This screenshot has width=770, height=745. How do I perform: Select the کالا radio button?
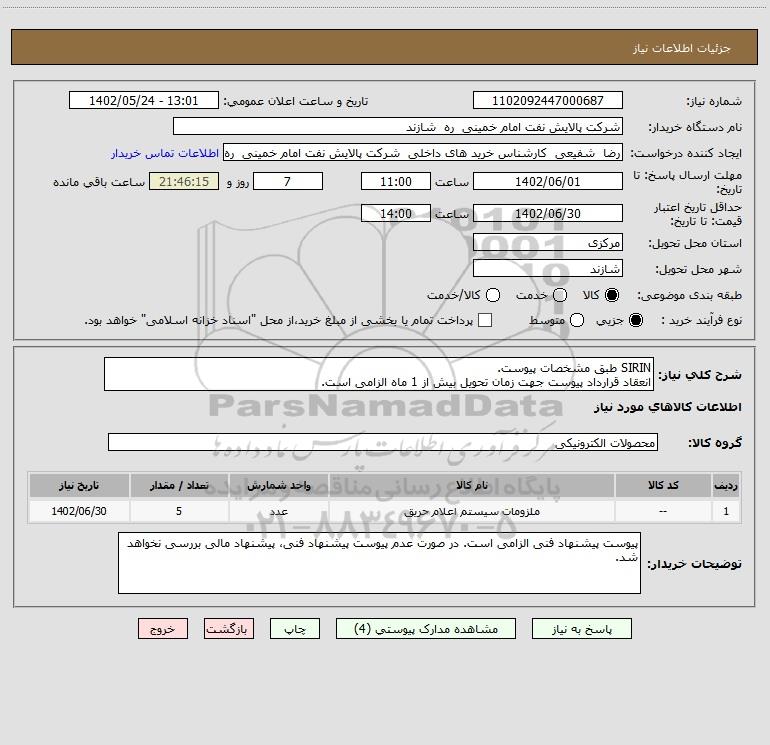click(612, 295)
